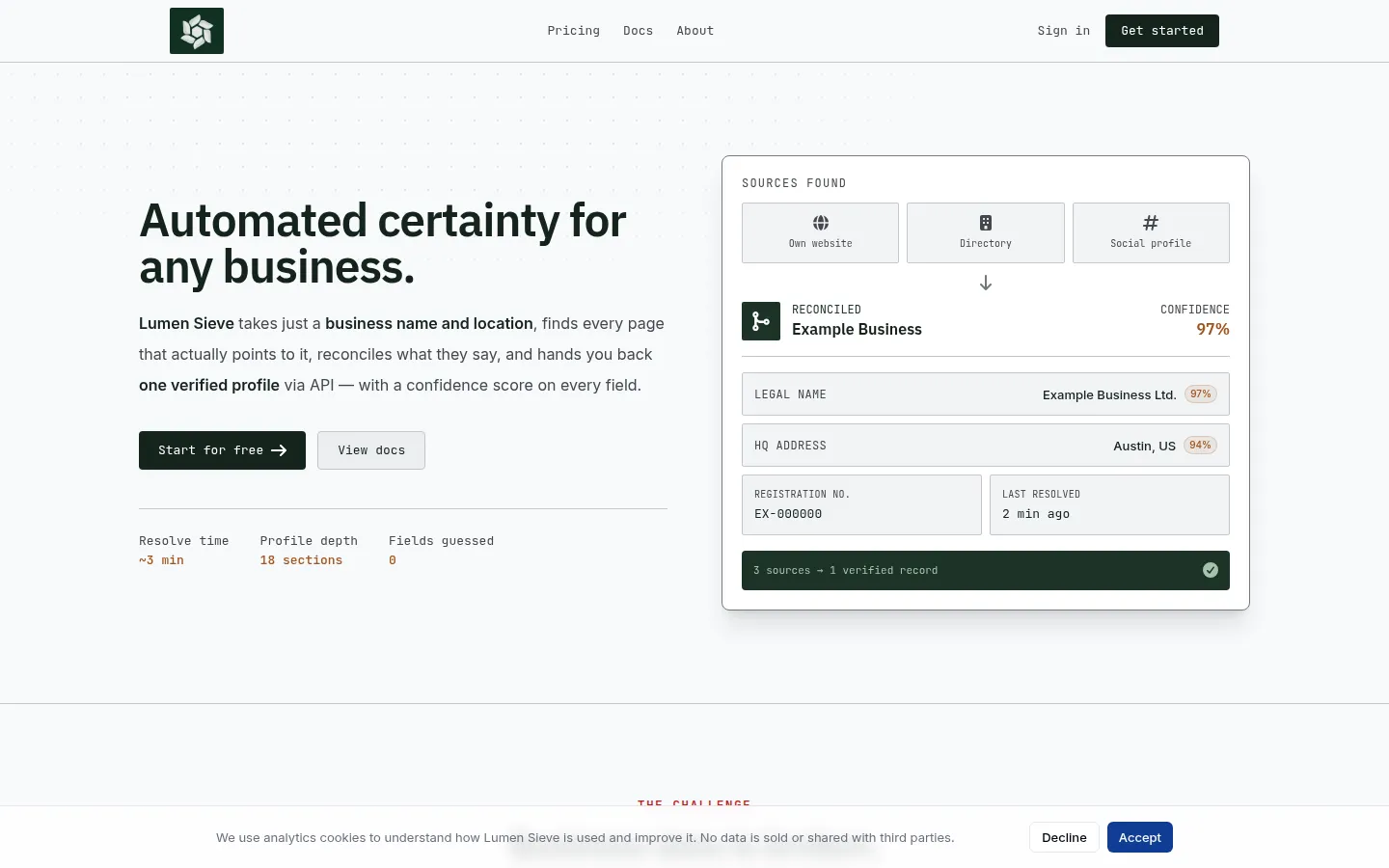The image size is (1389, 868).
Task: Select the Own website source card
Action: 821,232
